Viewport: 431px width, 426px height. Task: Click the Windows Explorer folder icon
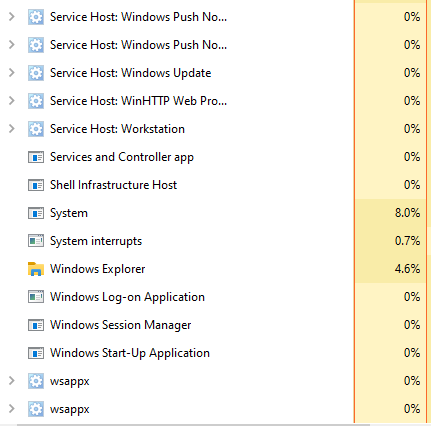coord(36,269)
